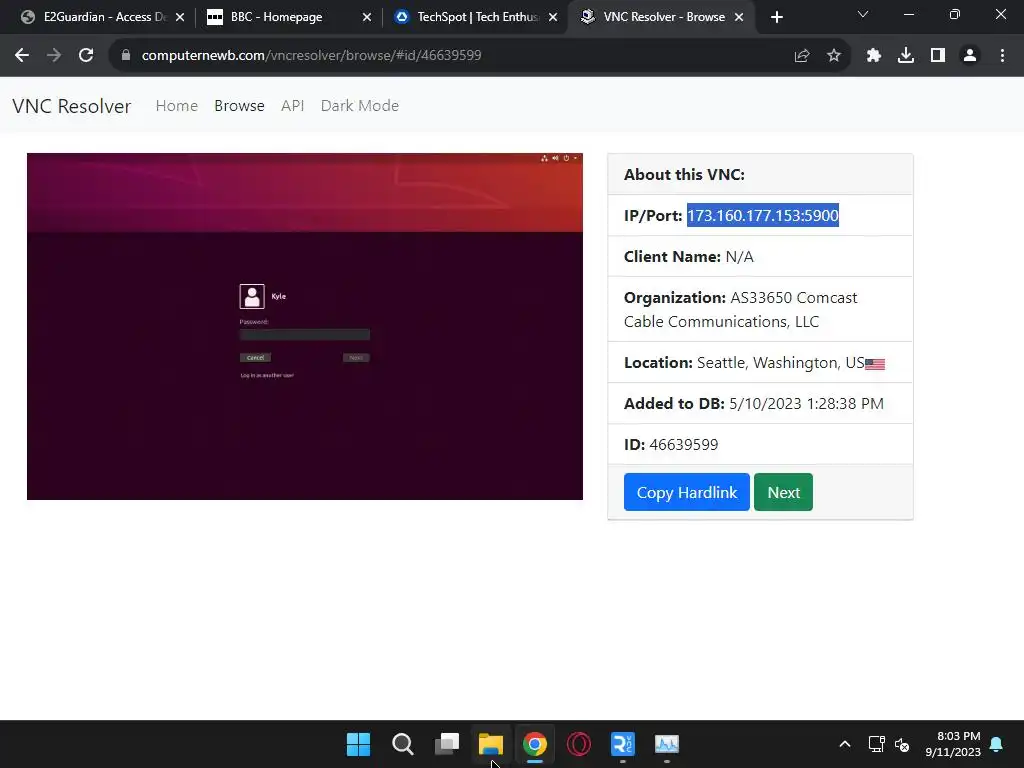This screenshot has height=768, width=1024.
Task: Show hidden system tray icons
Action: pyautogui.click(x=844, y=744)
